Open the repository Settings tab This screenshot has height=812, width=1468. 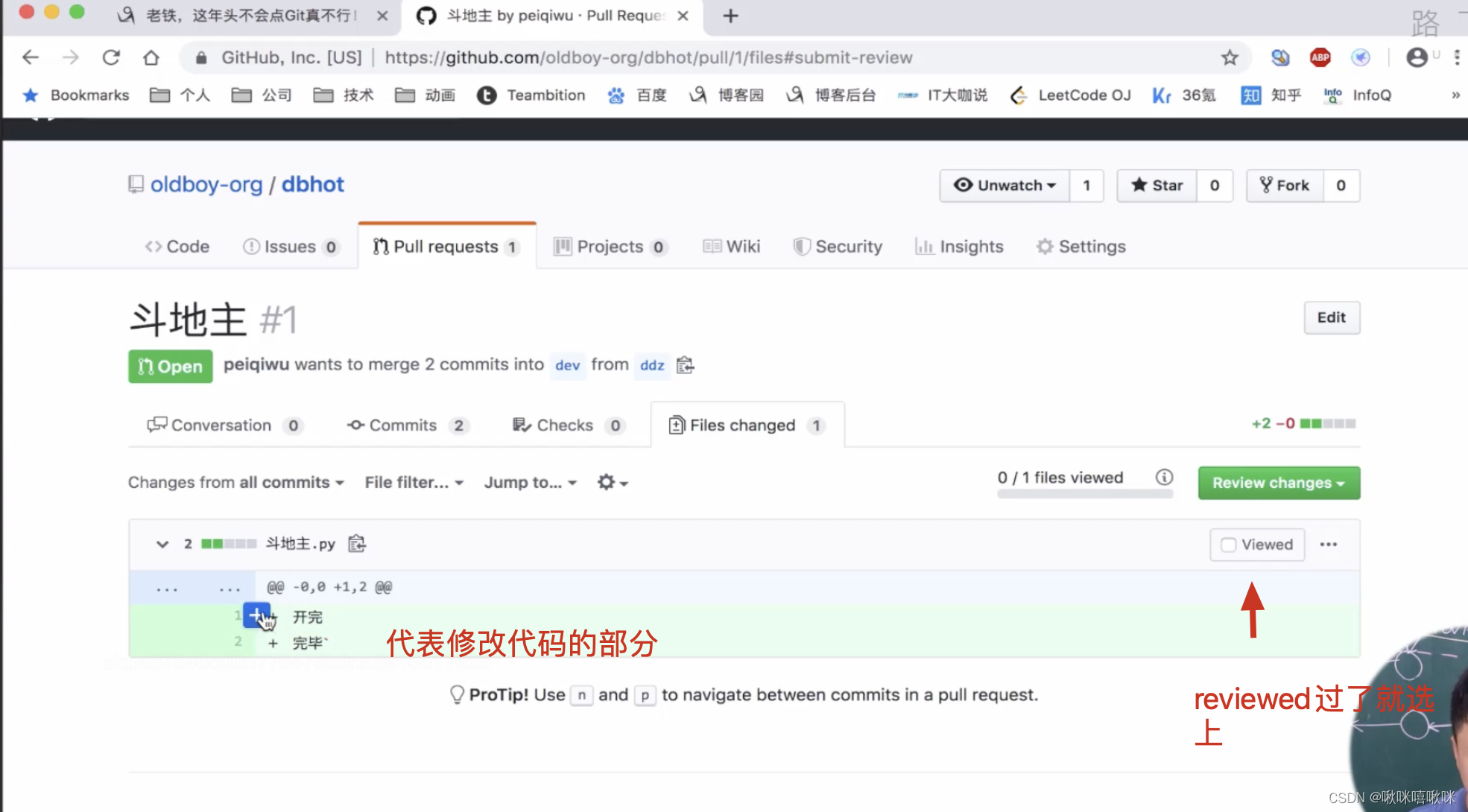coord(1081,247)
